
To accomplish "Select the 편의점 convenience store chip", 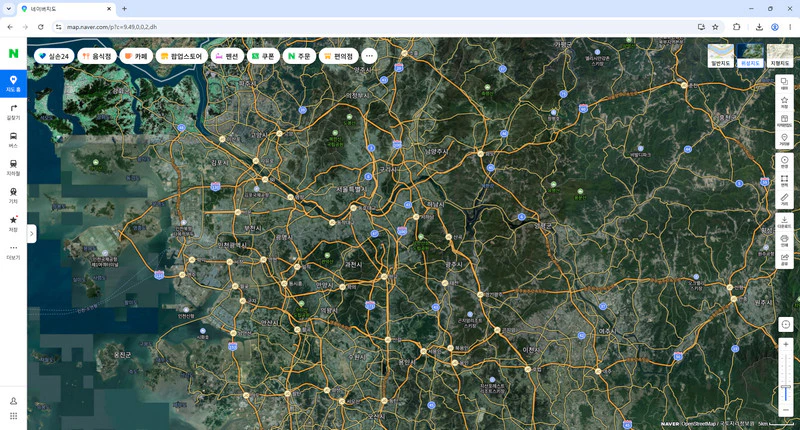I will (339, 56).
